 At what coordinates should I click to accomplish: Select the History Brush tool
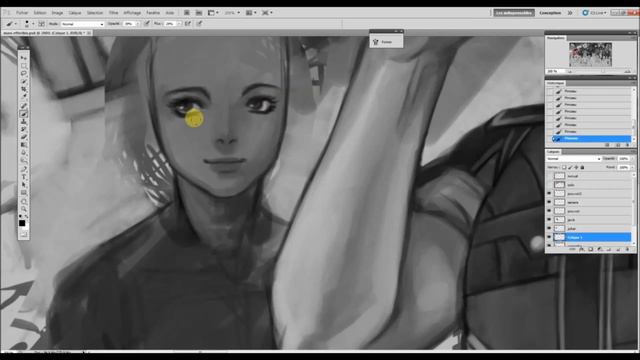tap(23, 130)
